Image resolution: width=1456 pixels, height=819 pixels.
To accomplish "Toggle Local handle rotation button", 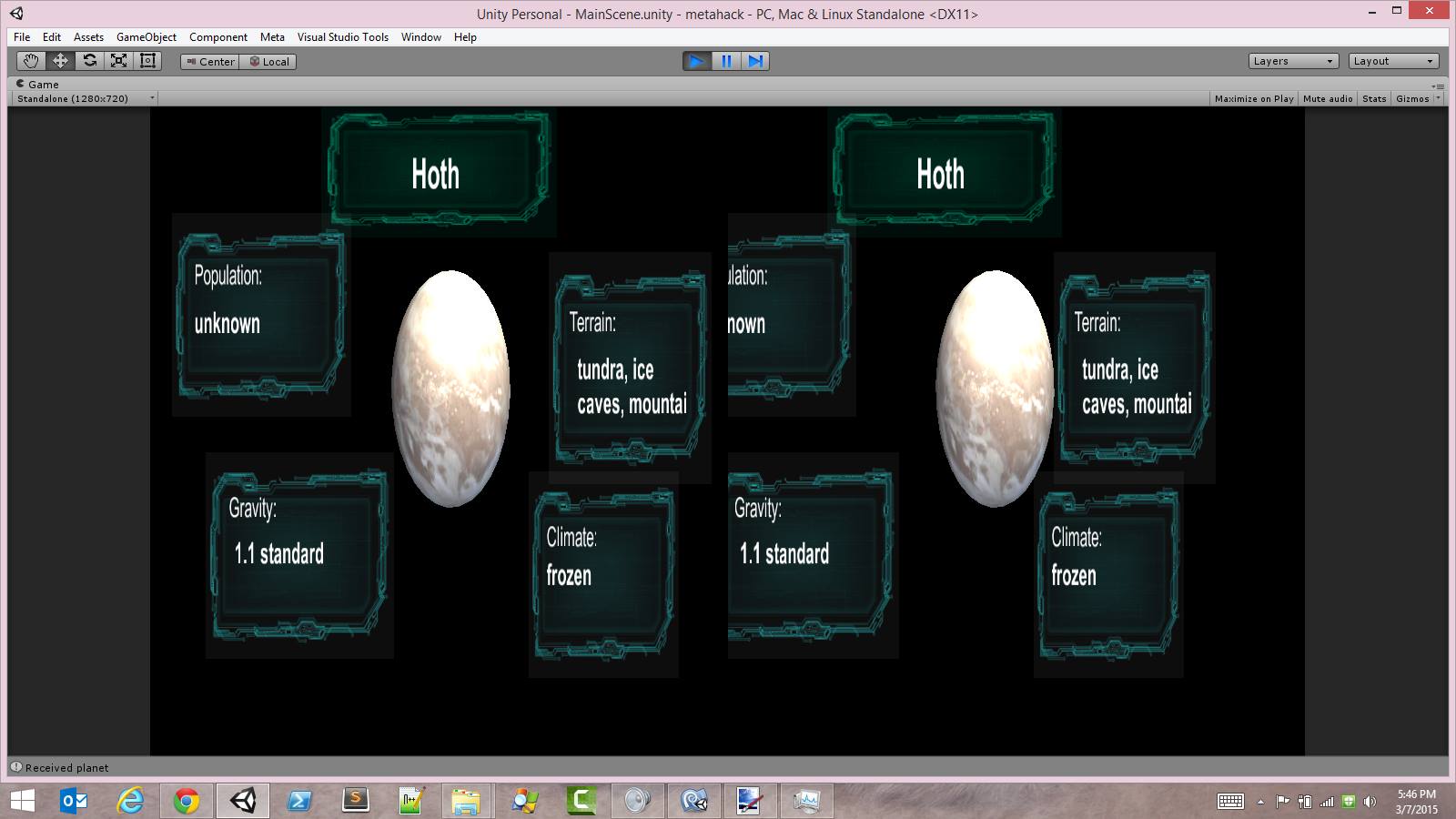I will [268, 62].
